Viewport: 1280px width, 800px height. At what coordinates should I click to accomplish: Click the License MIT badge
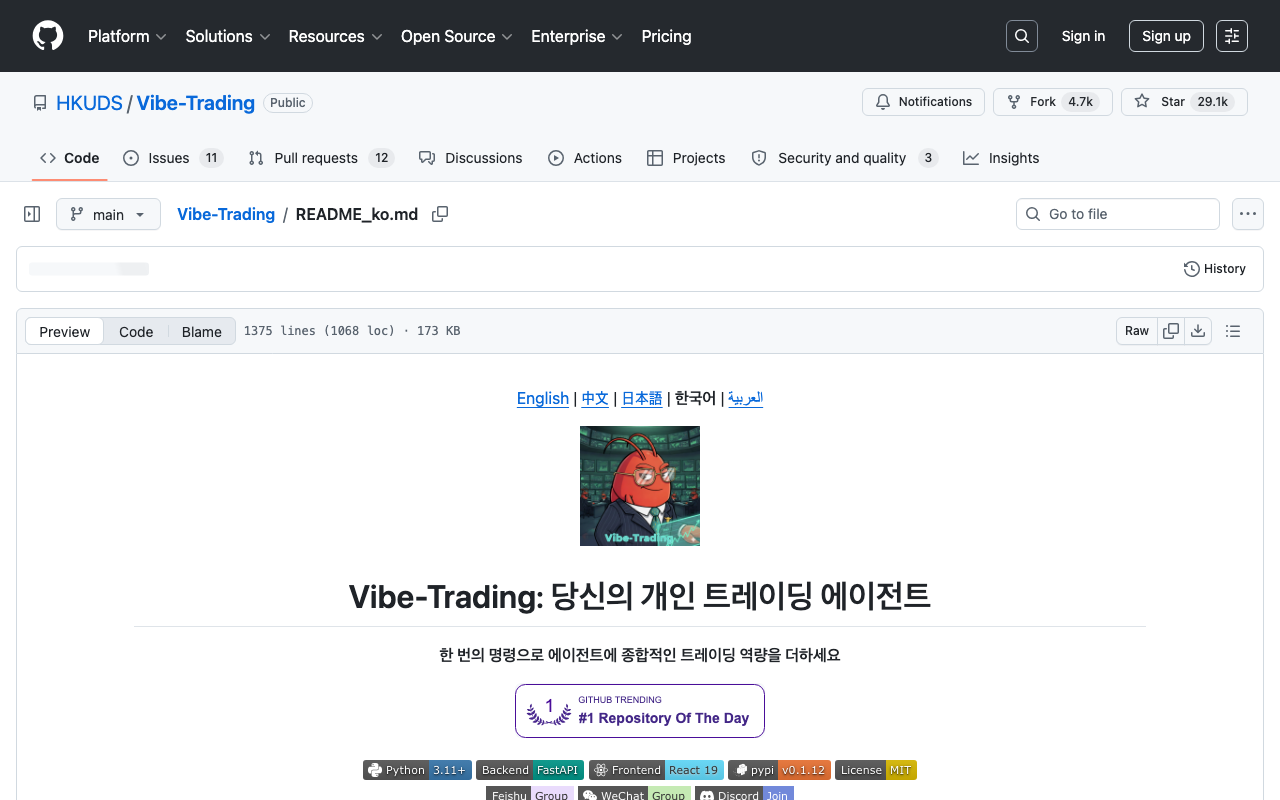(x=876, y=770)
